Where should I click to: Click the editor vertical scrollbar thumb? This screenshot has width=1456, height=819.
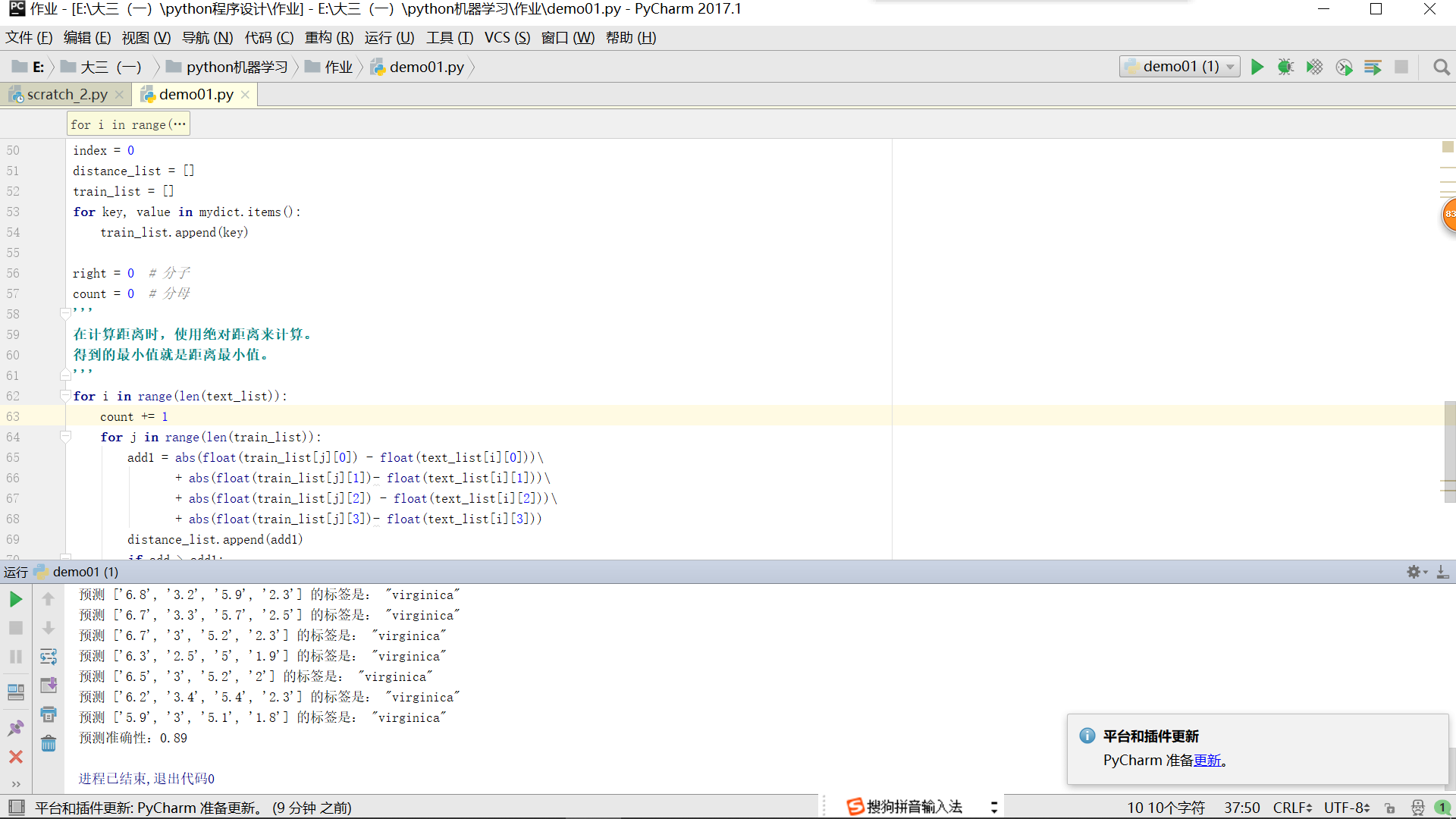coord(1449,451)
